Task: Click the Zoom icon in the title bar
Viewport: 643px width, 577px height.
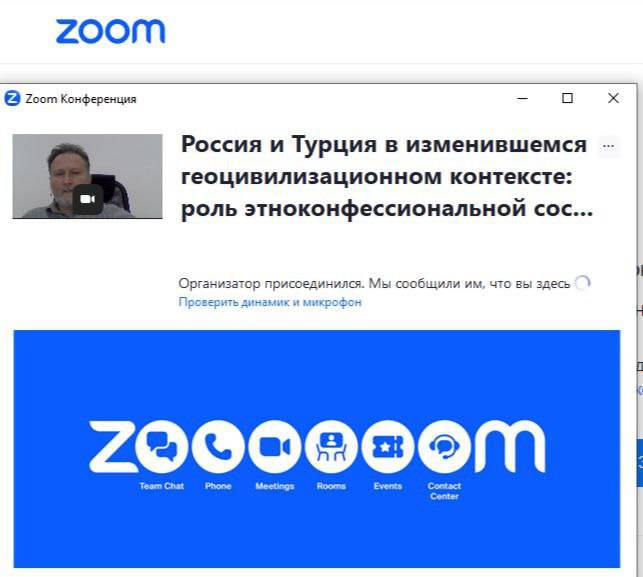Action: tap(12, 98)
